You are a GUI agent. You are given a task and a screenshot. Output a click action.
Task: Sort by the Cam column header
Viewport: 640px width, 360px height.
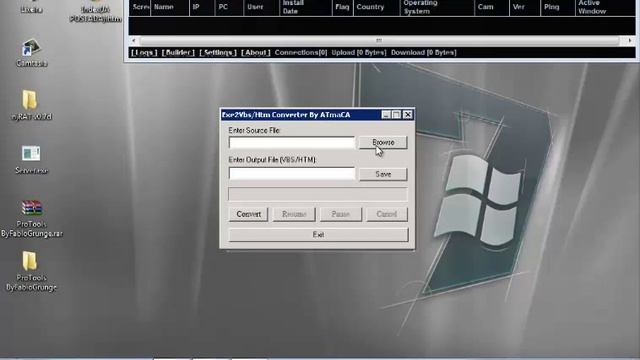(x=492, y=7)
